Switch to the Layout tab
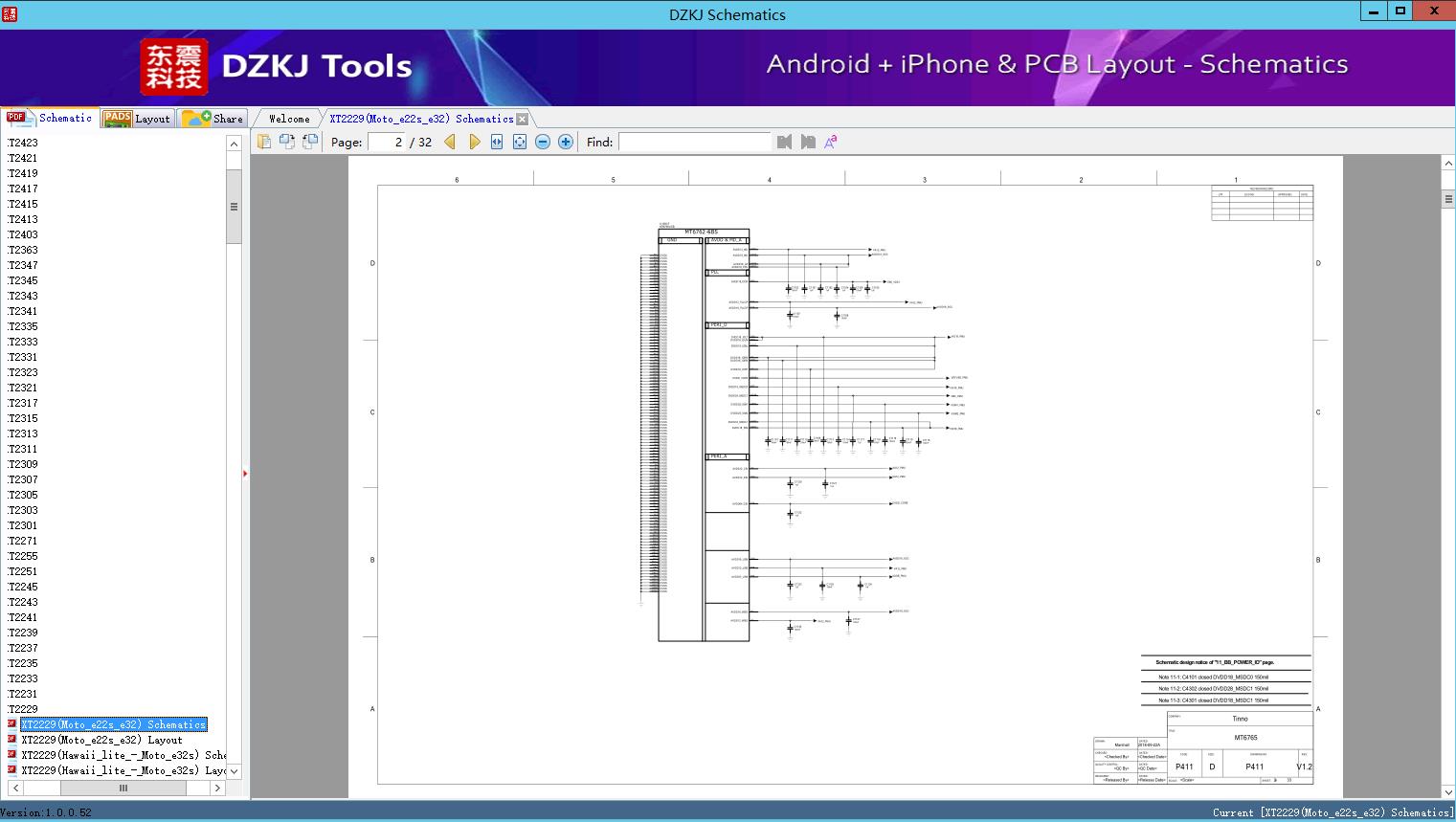 click(138, 119)
